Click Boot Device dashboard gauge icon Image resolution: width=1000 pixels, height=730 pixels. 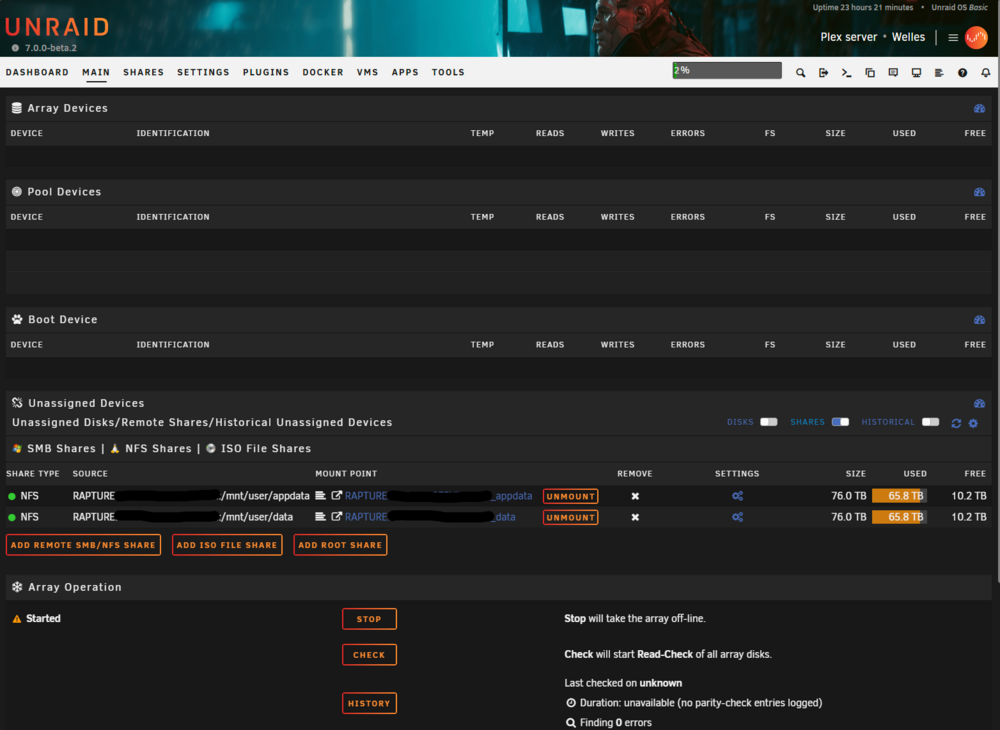tap(980, 319)
